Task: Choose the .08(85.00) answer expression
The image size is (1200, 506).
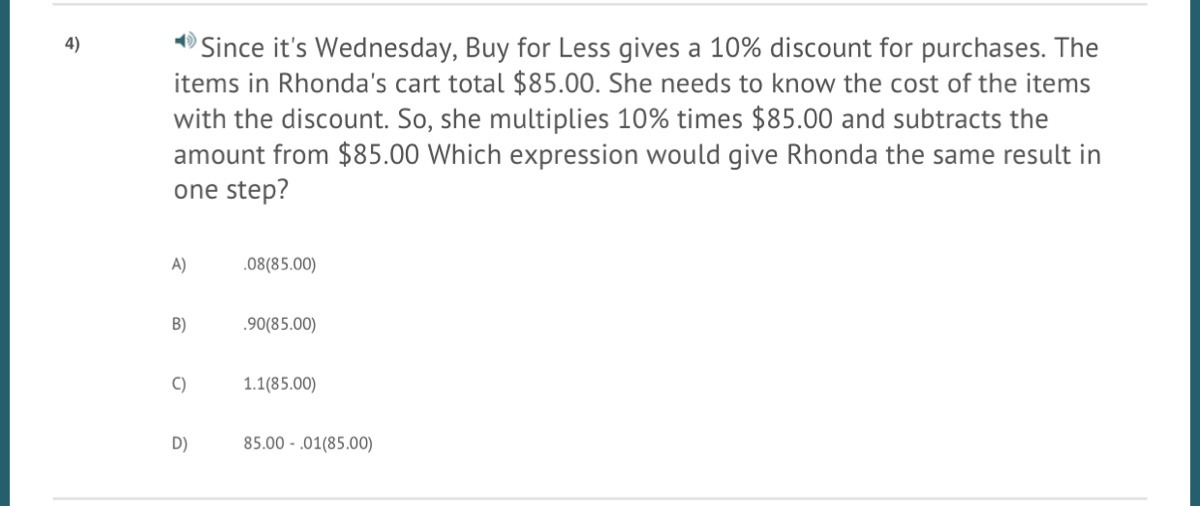Action: [279, 265]
